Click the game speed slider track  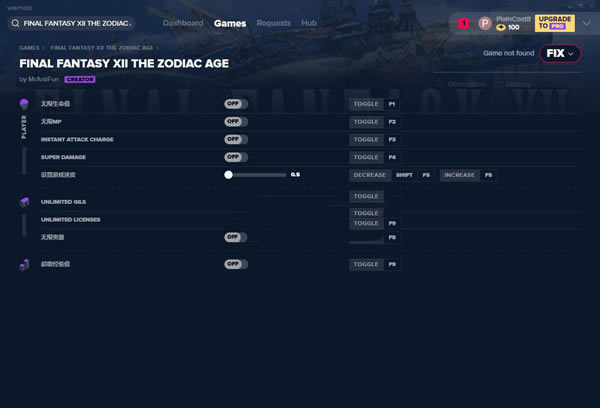click(255, 175)
